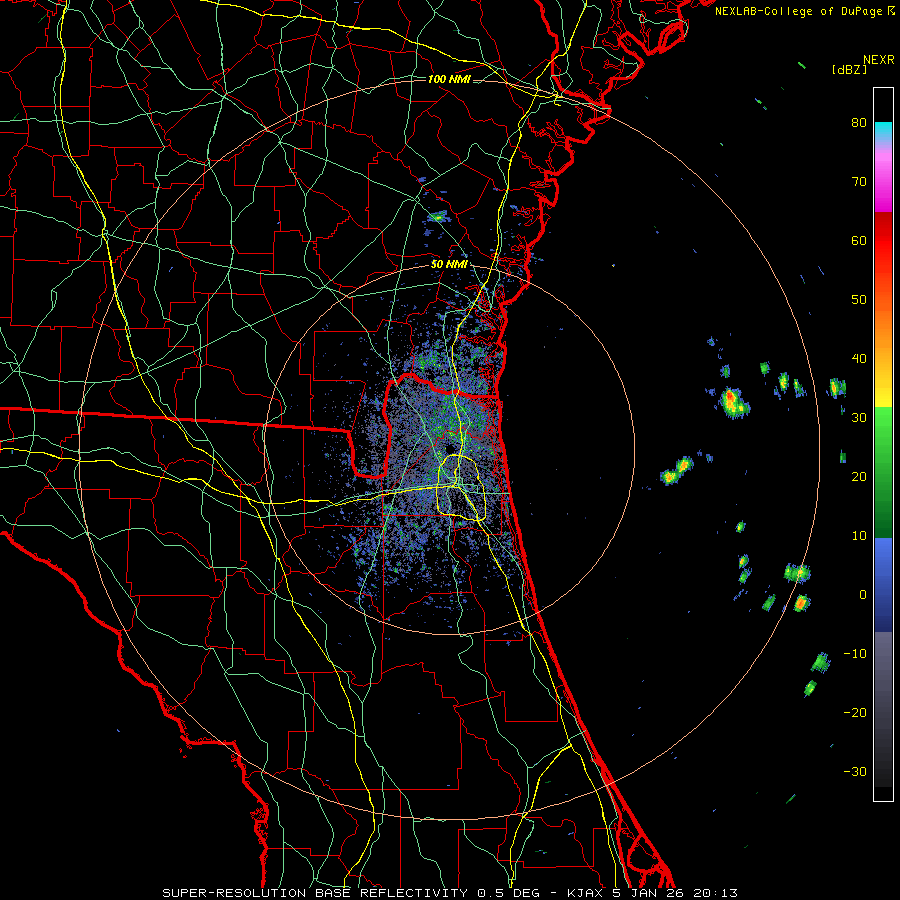The image size is (900, 900).
Task: Click the "SUPER-RESOLUTION BASE REFLECTIVITY" caption text
Action: pyautogui.click(x=315, y=893)
